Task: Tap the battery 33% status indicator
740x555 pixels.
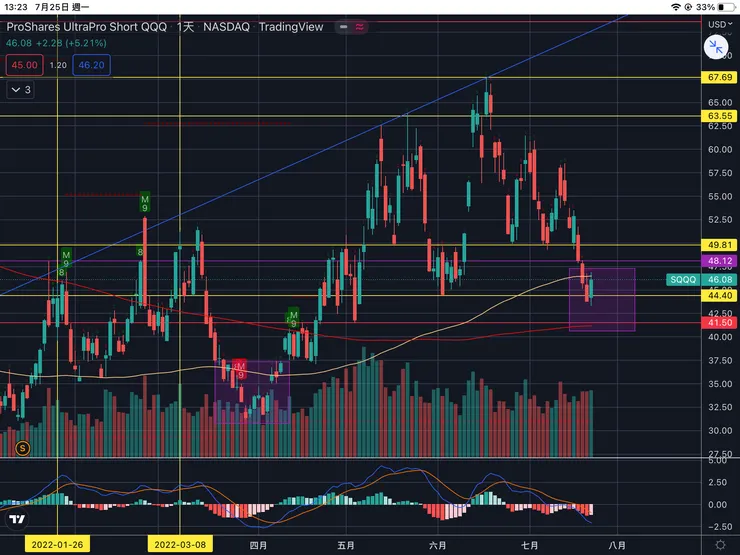Action: [715, 7]
